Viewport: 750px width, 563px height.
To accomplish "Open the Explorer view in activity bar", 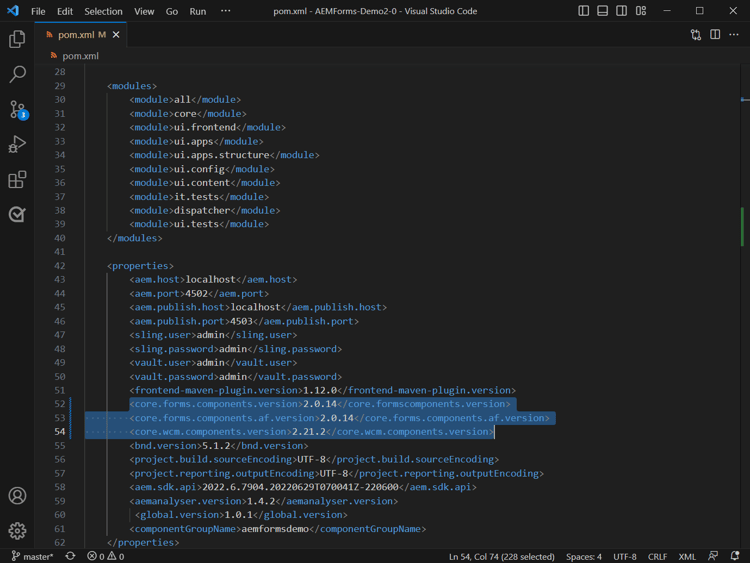I will (17, 39).
